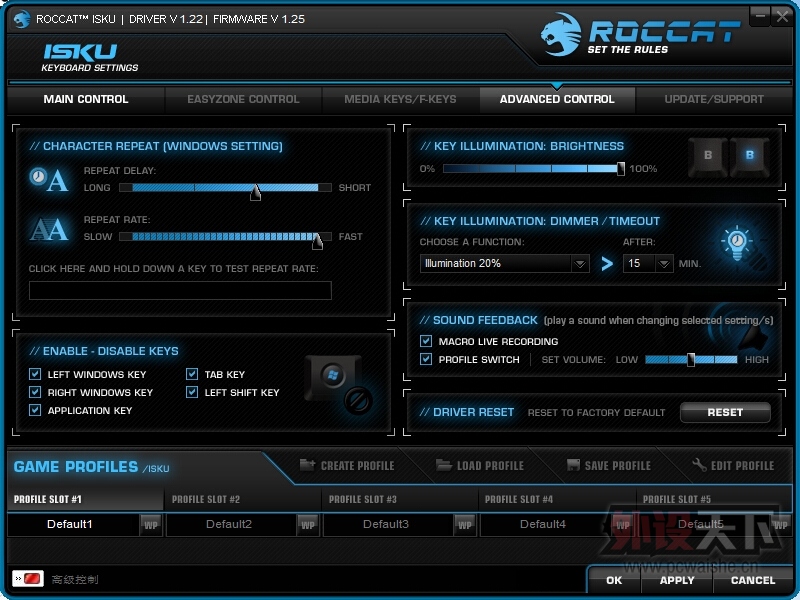Click the Edit Profile wrench icon
The image size is (800, 600).
(x=699, y=465)
